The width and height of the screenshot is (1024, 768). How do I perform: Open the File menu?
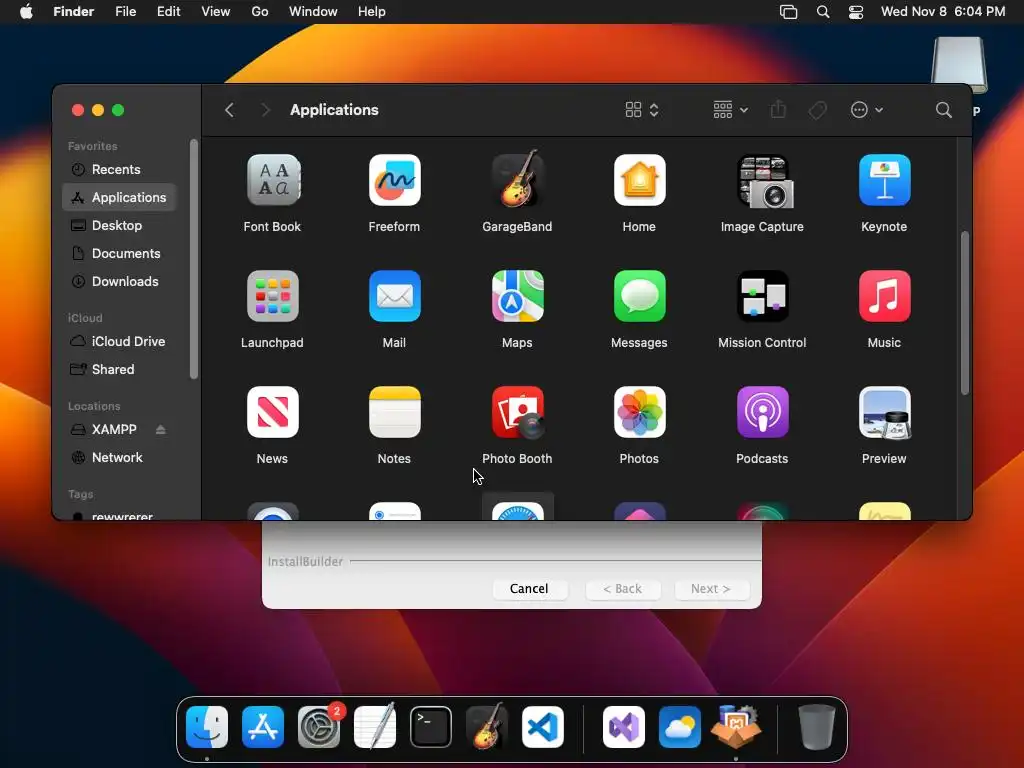[x=125, y=12]
